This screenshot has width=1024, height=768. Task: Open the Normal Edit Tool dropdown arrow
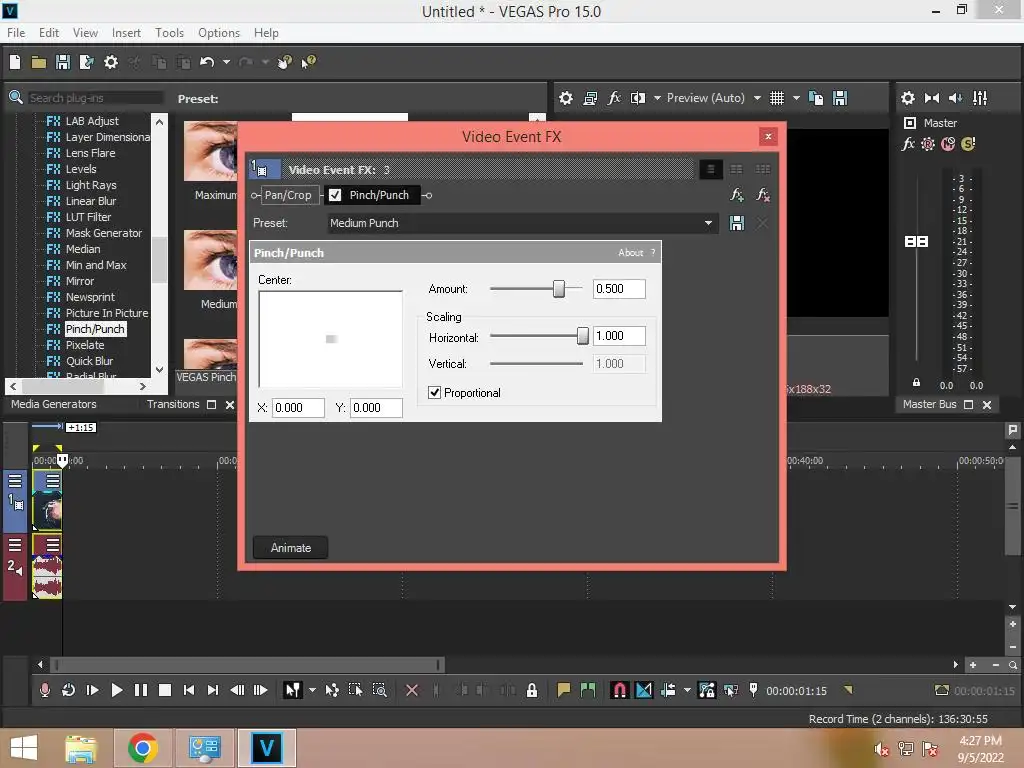(x=312, y=690)
